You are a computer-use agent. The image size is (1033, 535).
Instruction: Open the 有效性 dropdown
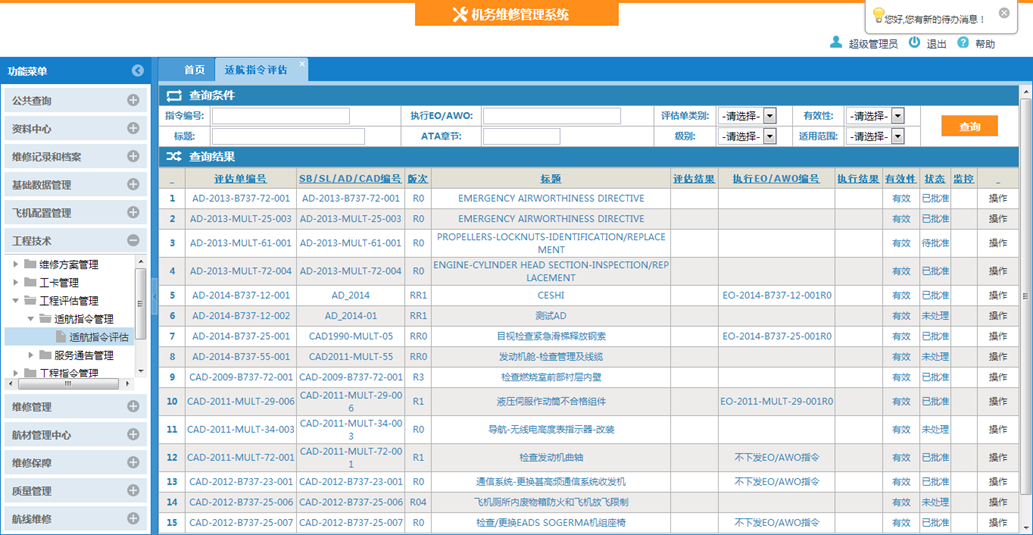pyautogui.click(x=897, y=116)
